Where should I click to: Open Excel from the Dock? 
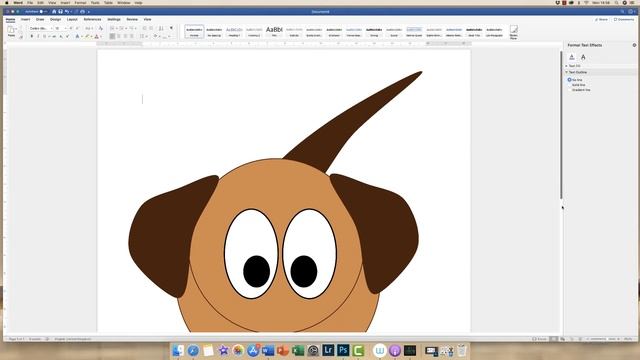coord(298,350)
